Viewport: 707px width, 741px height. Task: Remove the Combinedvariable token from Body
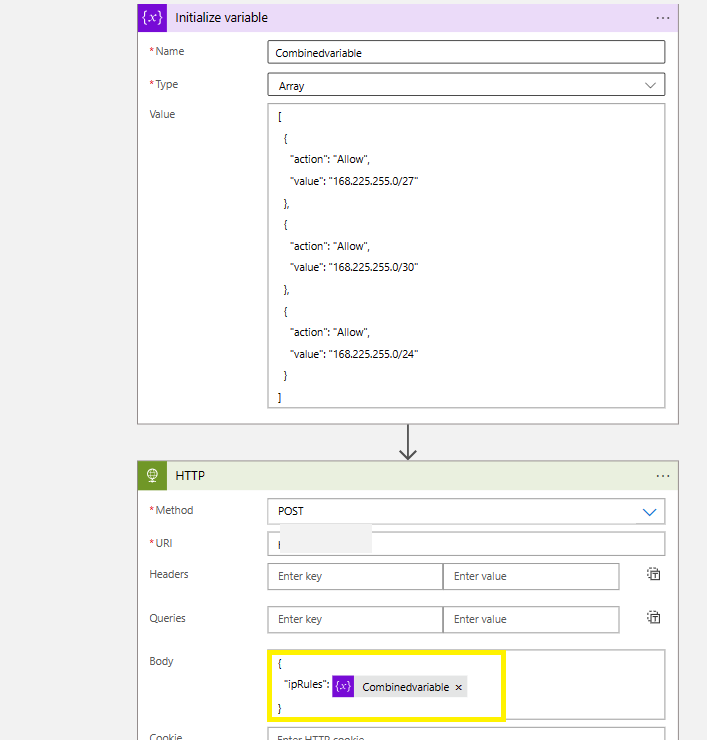tap(458, 687)
